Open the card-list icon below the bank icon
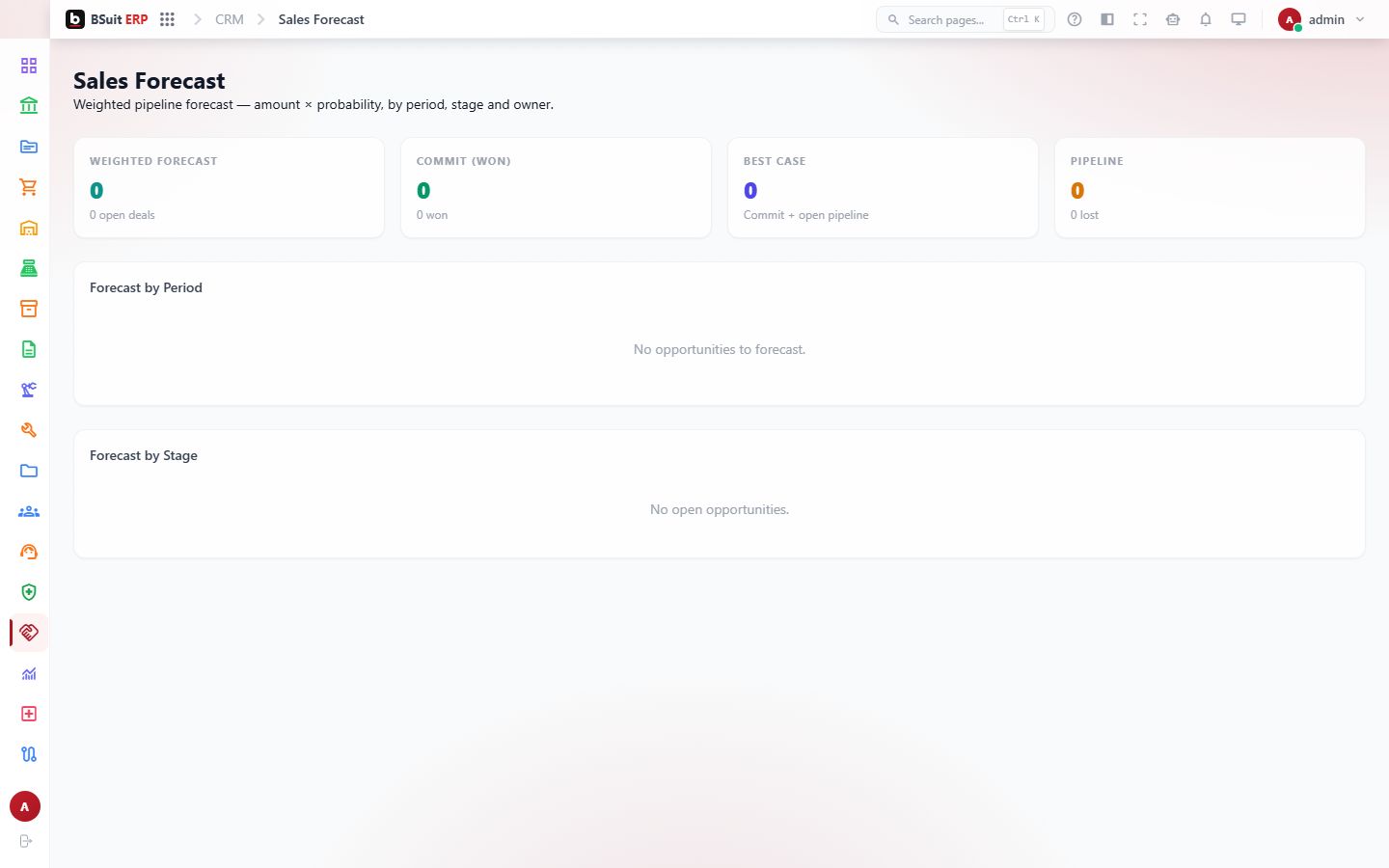The height and width of the screenshot is (868, 1389). coord(29,147)
